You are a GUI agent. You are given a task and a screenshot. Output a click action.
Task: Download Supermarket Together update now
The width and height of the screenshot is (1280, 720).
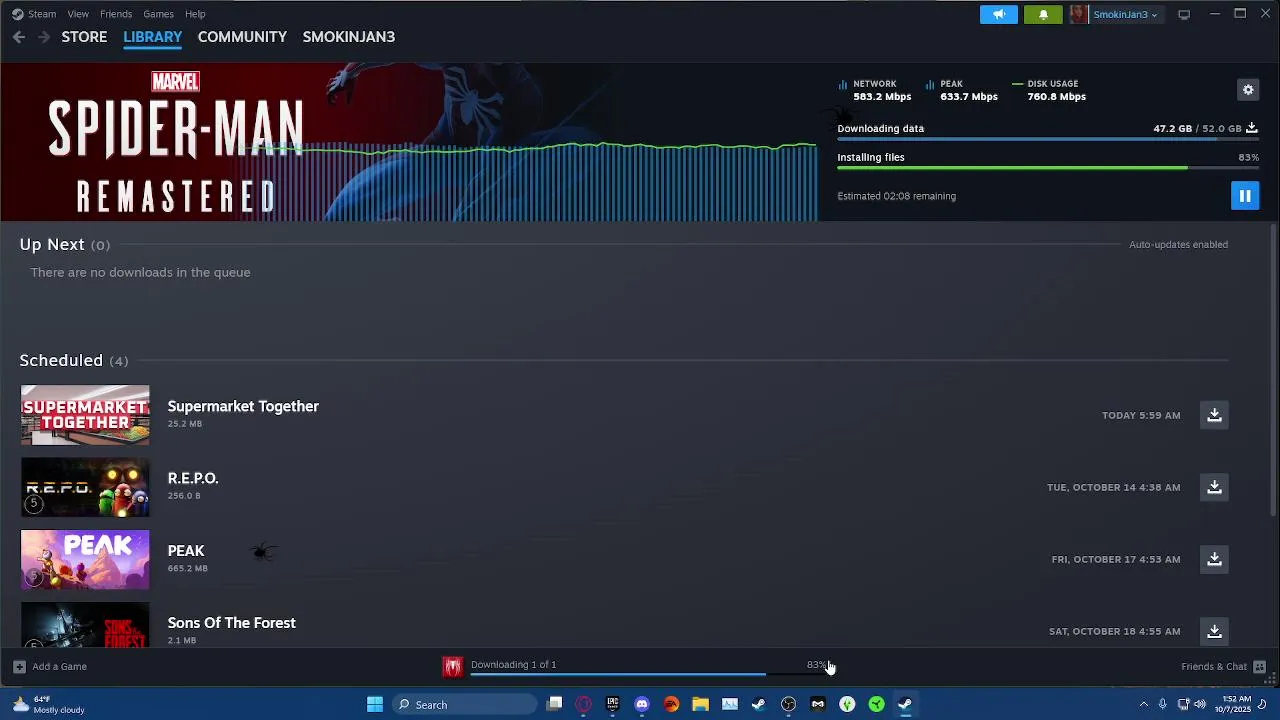[x=1214, y=415]
